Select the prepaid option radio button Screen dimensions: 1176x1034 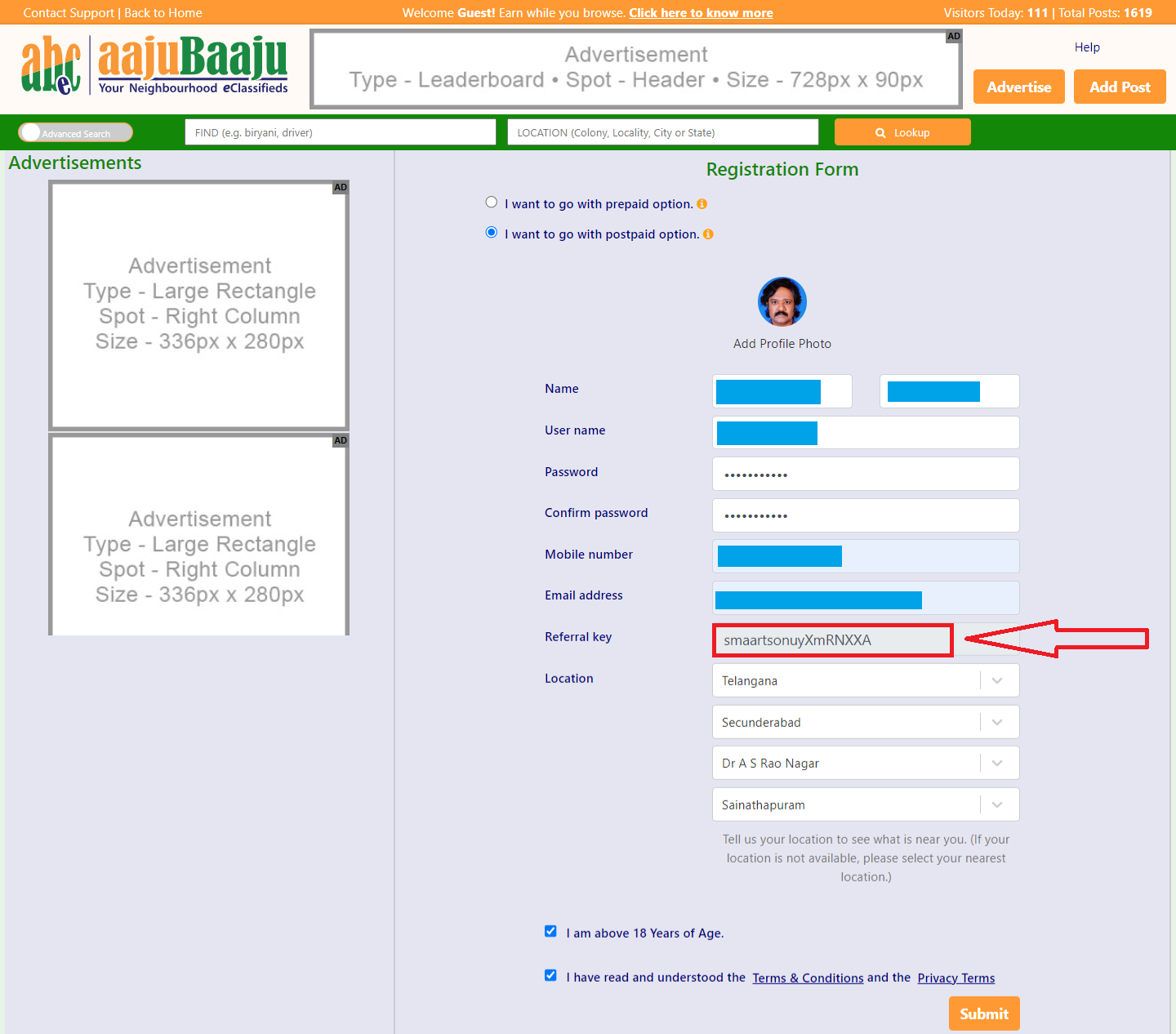492,203
